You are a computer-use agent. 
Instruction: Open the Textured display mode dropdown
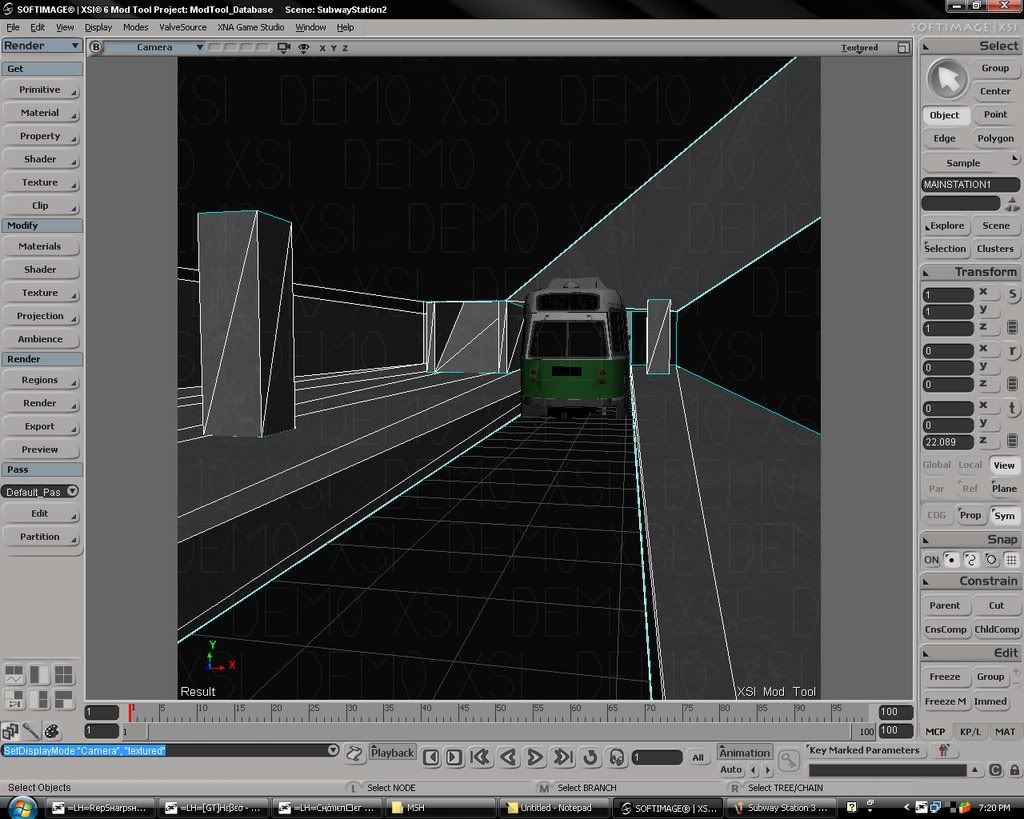click(859, 48)
